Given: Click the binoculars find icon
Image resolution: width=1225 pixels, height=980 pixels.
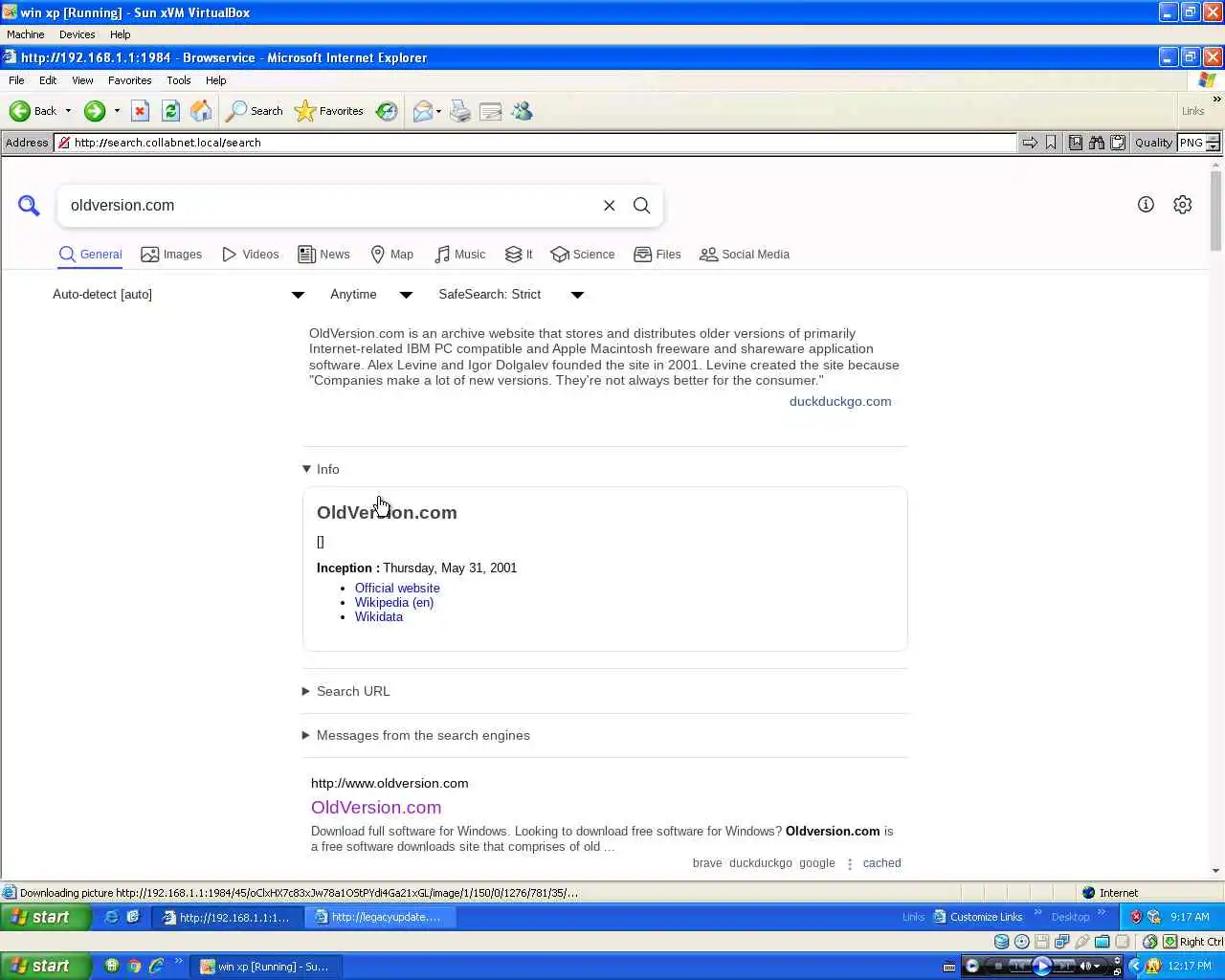Looking at the screenshot, I should [1096, 143].
